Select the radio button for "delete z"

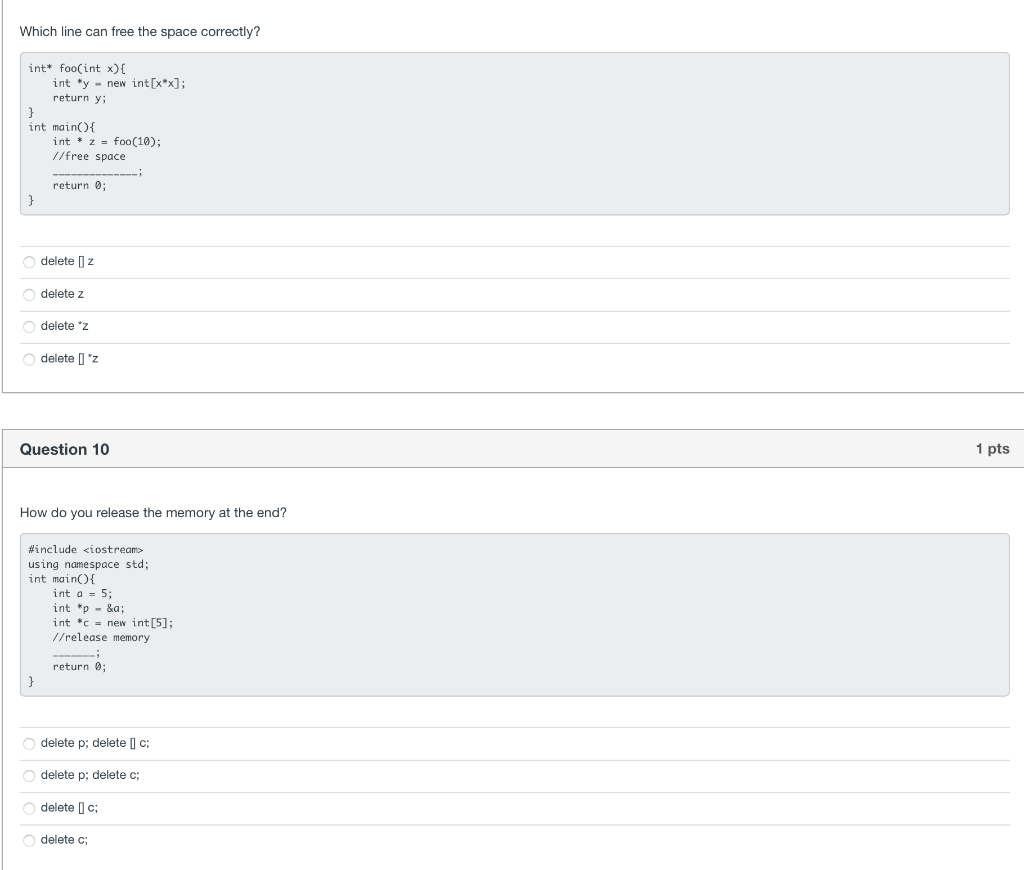click(x=29, y=293)
